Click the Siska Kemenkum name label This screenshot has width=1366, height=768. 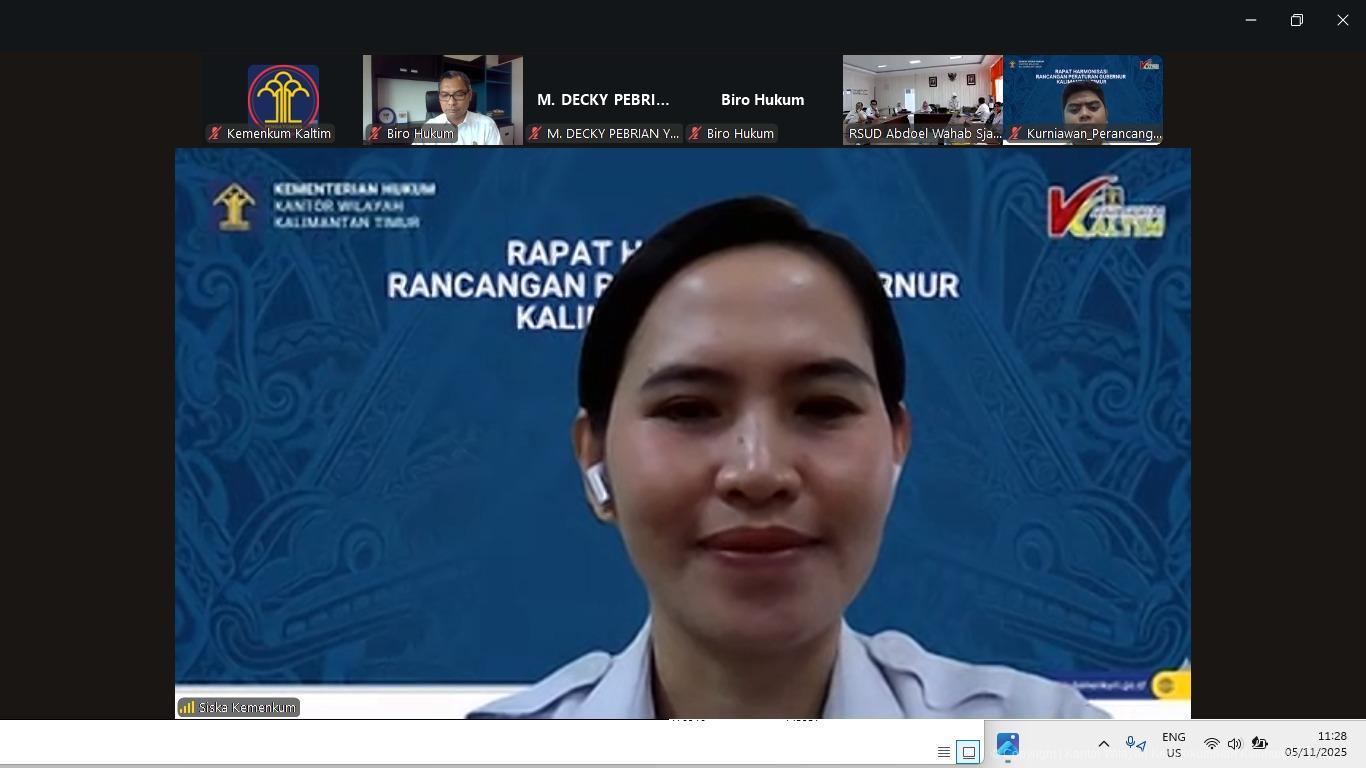(x=247, y=708)
